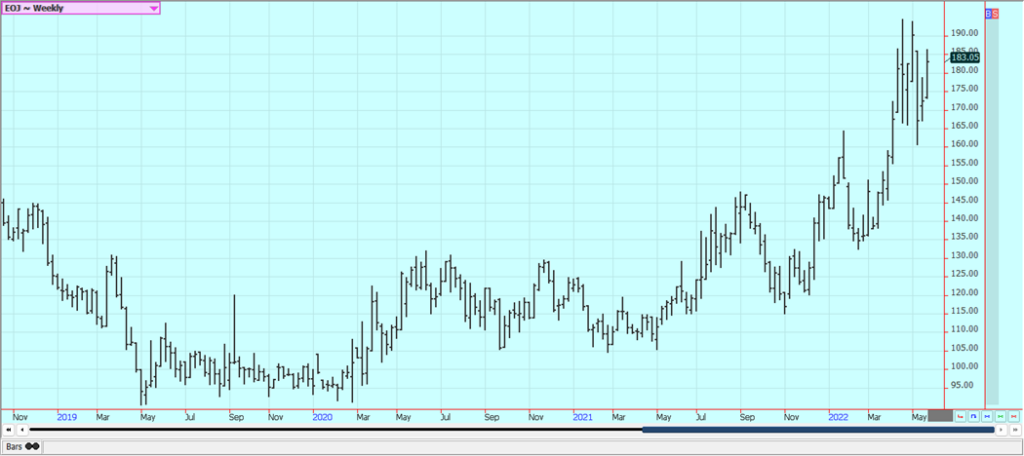Click the black horizontal scrollbar track
The height and width of the screenshot is (456, 1024).
pos(336,430)
